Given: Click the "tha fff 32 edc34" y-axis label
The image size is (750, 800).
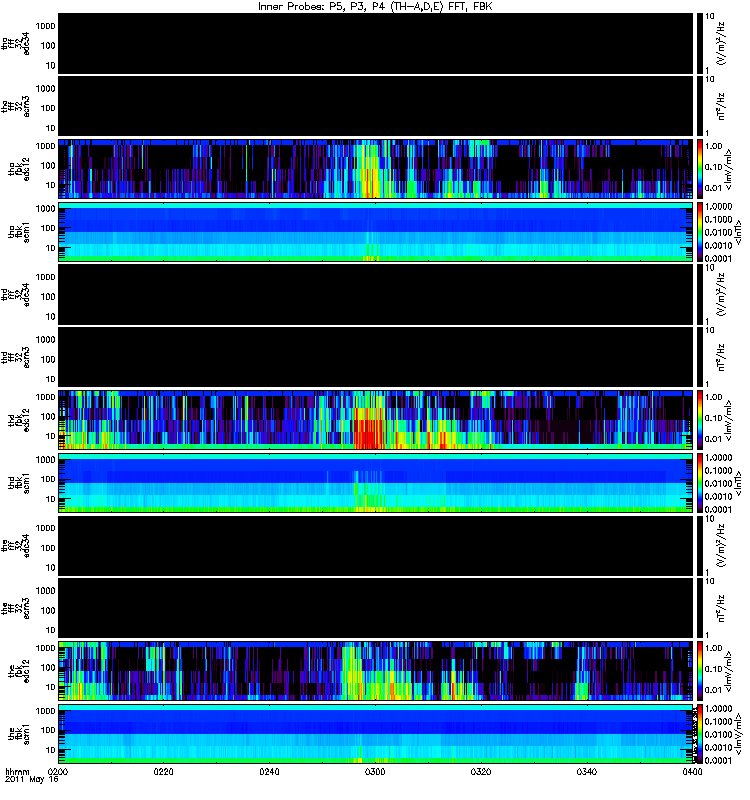Looking at the screenshot, I should [16, 43].
